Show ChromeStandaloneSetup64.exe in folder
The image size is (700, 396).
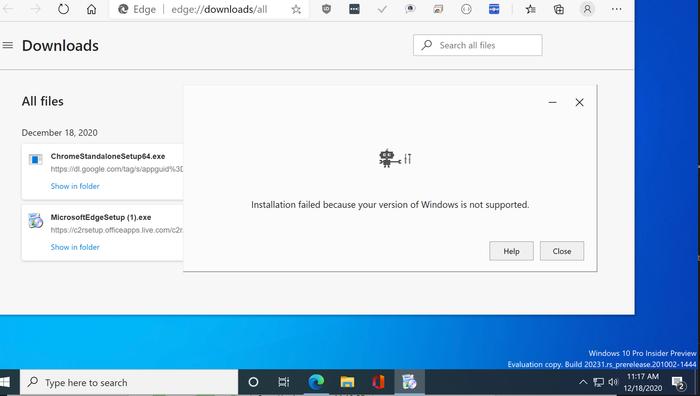click(75, 186)
